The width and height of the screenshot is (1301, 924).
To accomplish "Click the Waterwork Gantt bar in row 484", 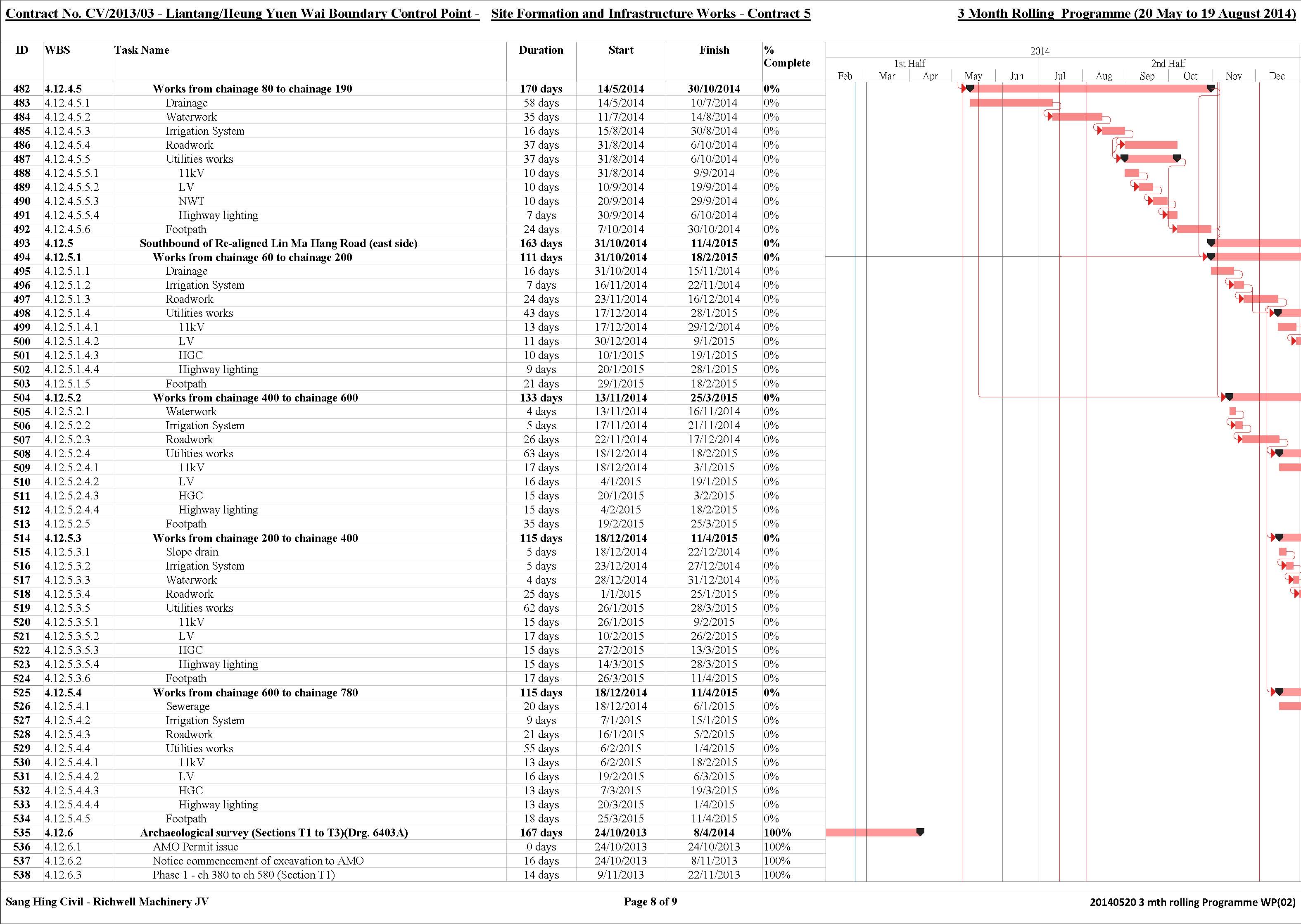I will coord(1078,116).
